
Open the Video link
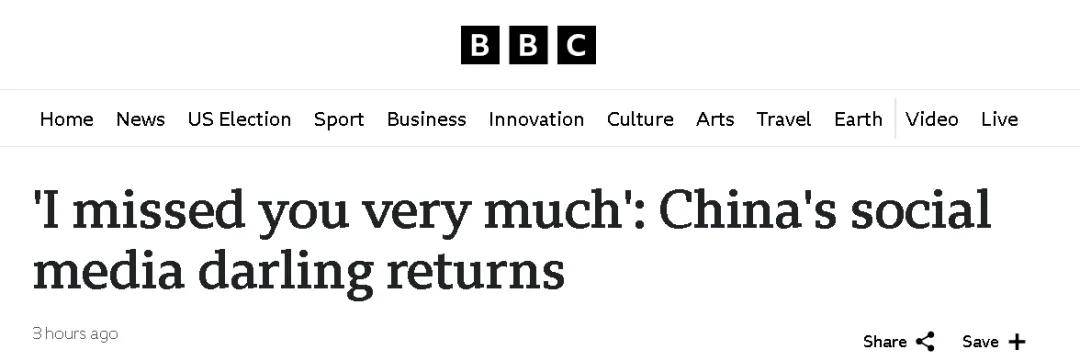932,119
